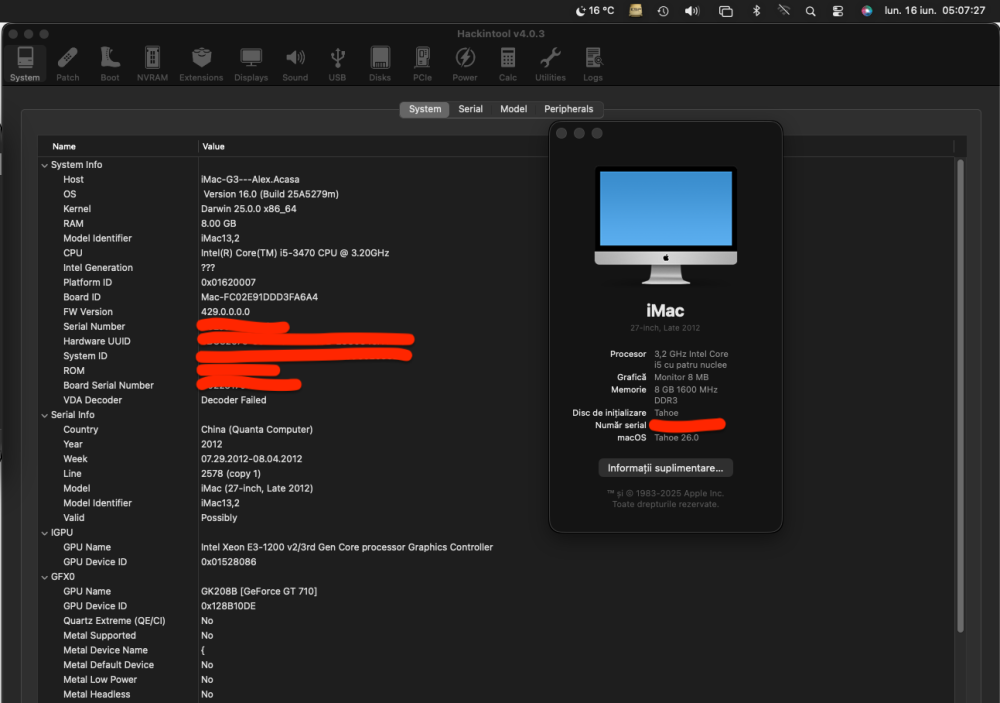Open the Calc tool

click(x=508, y=64)
